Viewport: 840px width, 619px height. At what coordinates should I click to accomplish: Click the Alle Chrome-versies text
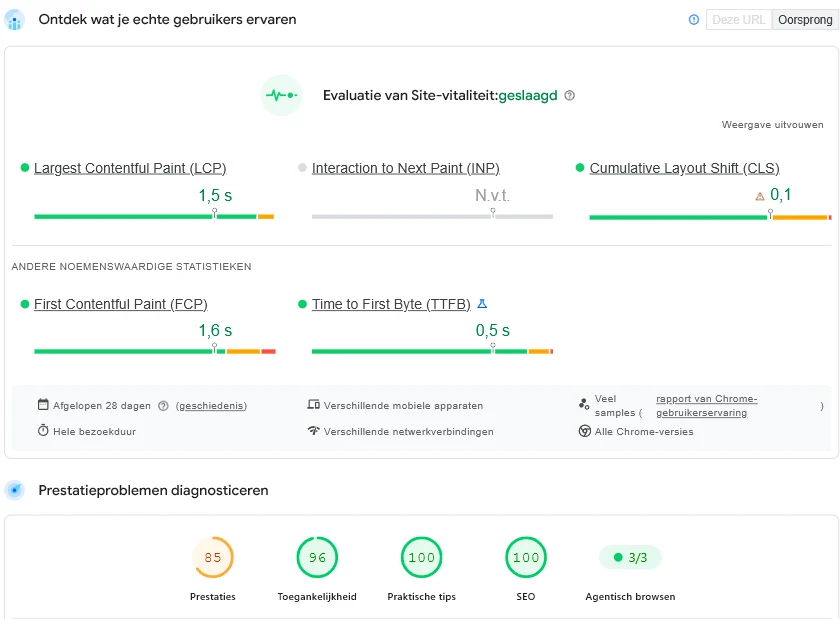pyautogui.click(x=644, y=431)
